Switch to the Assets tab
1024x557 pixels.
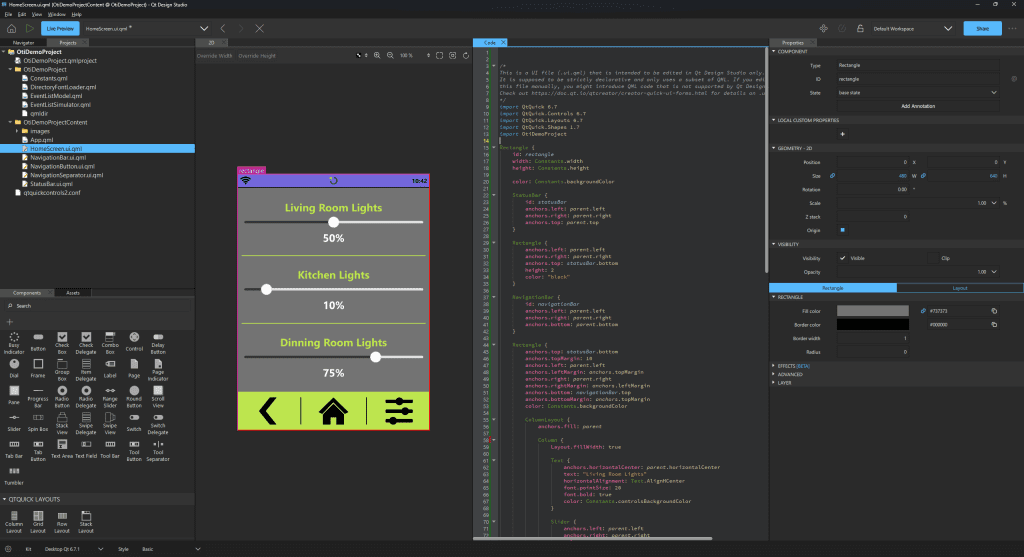pyautogui.click(x=72, y=293)
